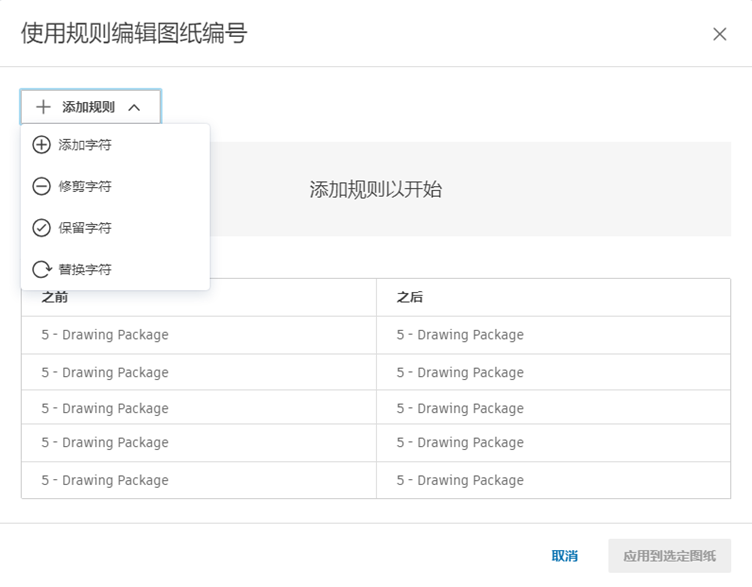Image resolution: width=752 pixels, height=587 pixels.
Task: Click the 修剪字符 minus-circle icon
Action: (41, 186)
